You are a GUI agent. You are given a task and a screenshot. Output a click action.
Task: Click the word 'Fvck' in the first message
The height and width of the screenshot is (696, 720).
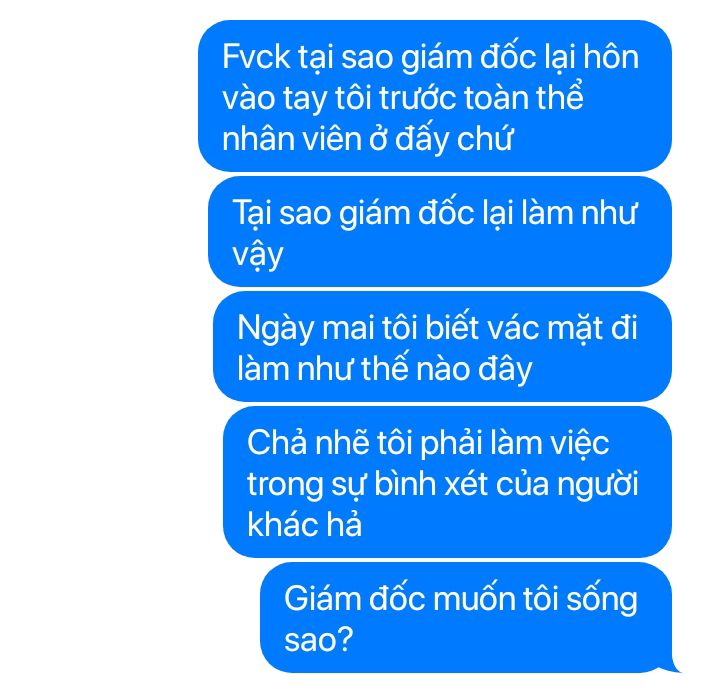(x=256, y=57)
